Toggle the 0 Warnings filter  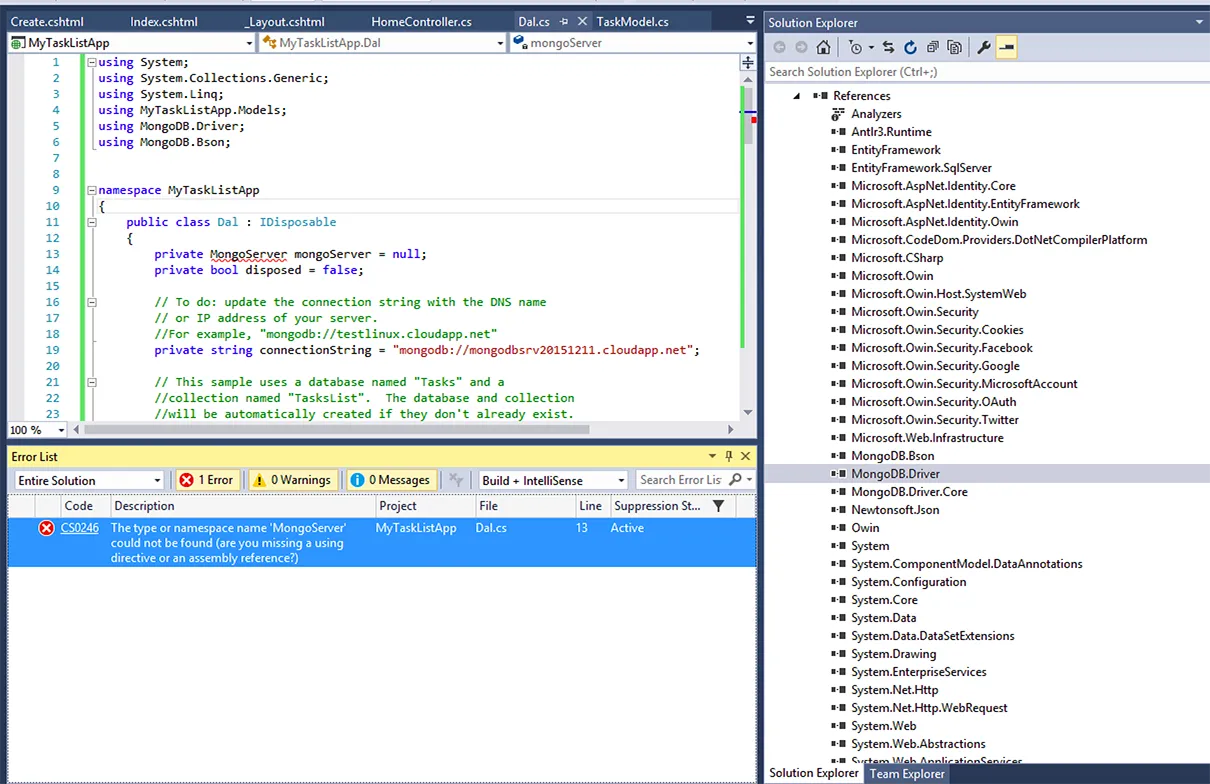(291, 480)
